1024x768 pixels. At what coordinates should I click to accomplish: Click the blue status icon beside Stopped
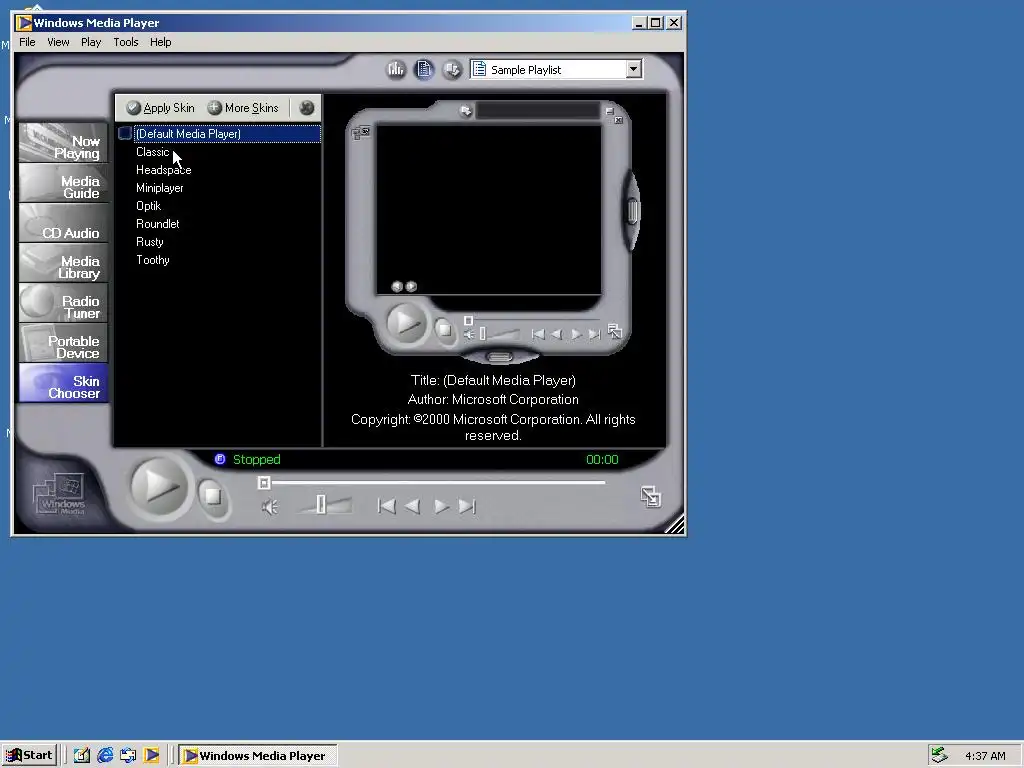pos(220,459)
